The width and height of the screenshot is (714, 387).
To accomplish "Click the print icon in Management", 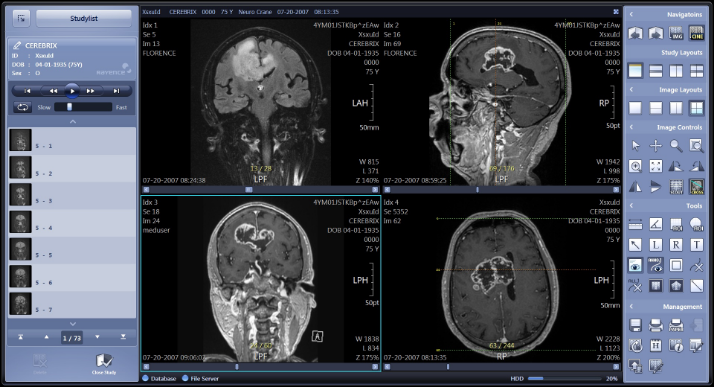I will (x=656, y=325).
